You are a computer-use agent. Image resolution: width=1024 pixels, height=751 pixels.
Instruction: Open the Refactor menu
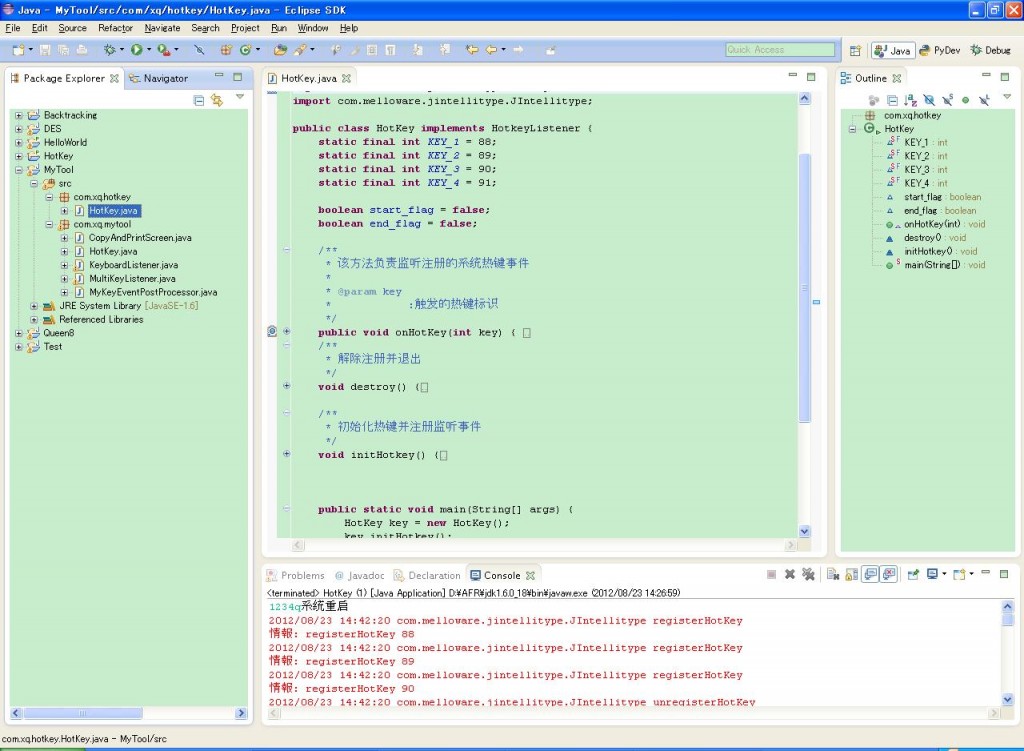click(115, 28)
